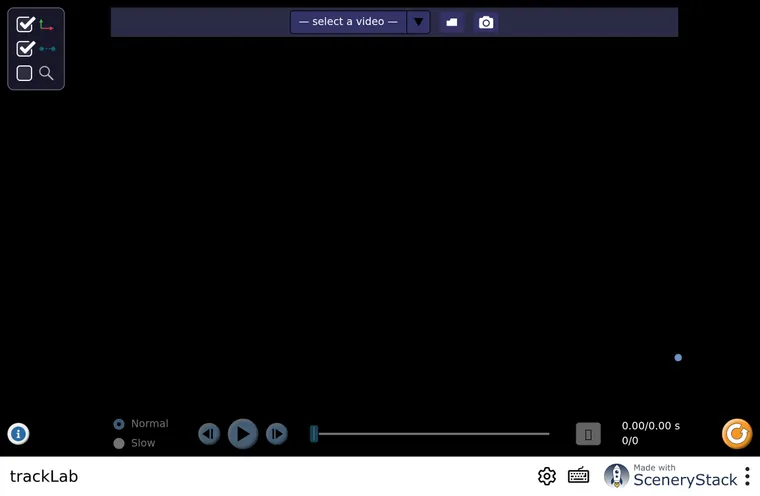This screenshot has width=760, height=496.
Task: Click the timeline slider thumb
Action: pos(314,433)
